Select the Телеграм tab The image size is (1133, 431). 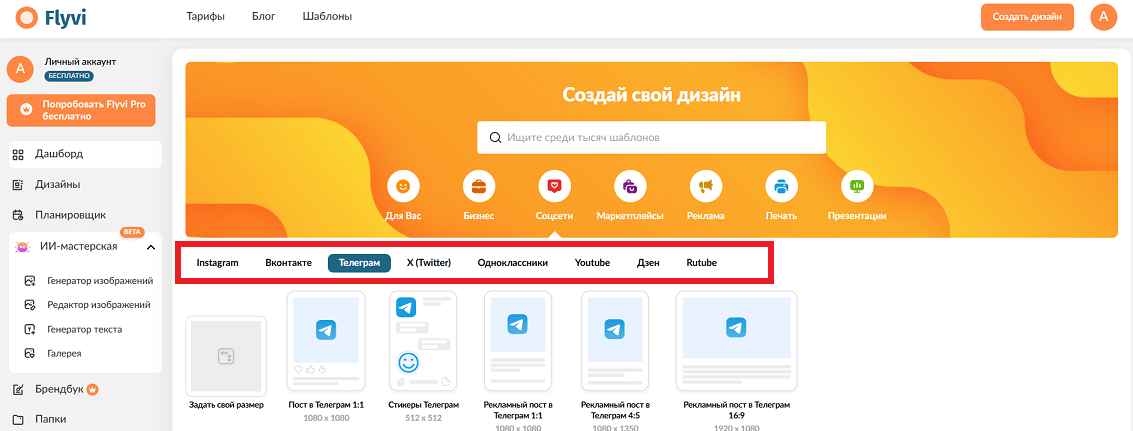coord(359,263)
